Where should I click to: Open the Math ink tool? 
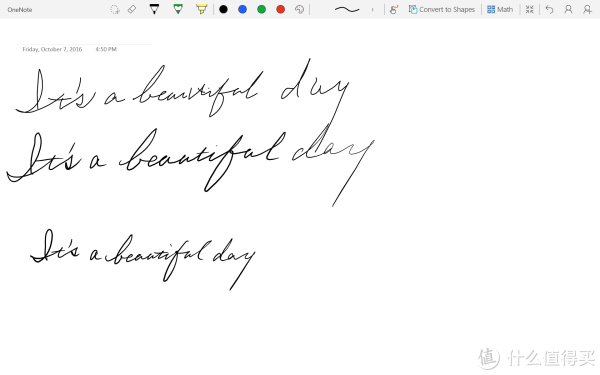(x=500, y=9)
